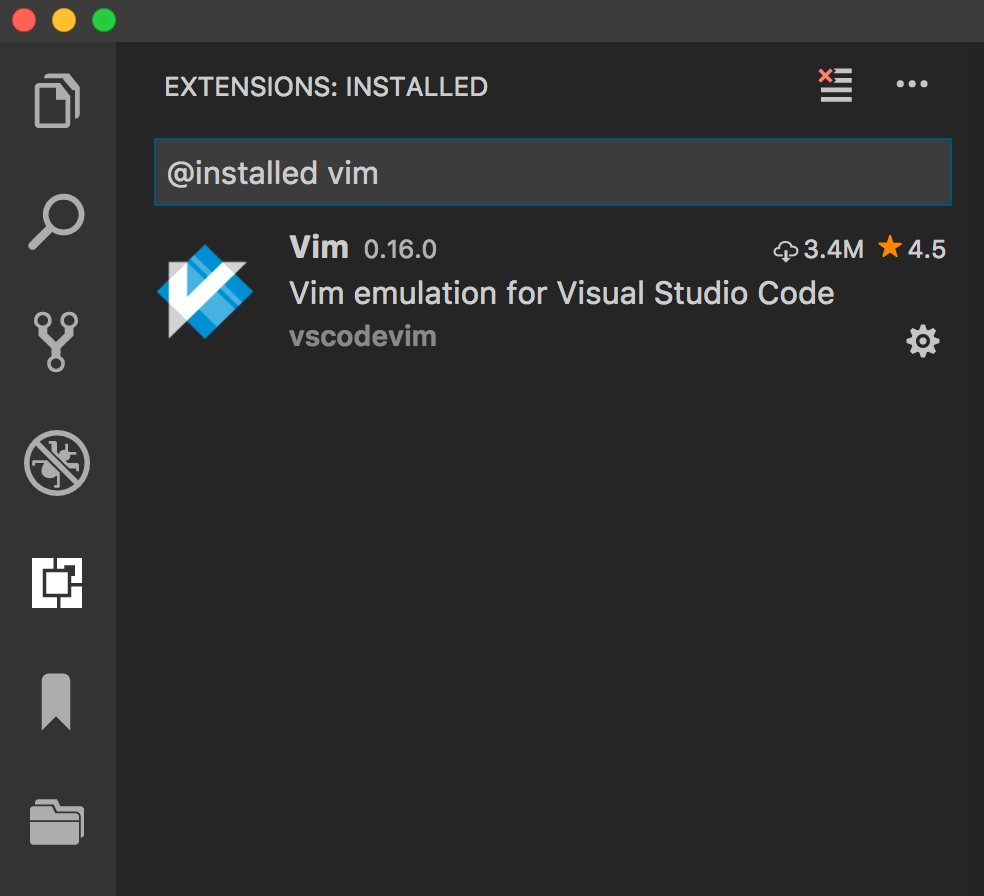Close the window with red button
This screenshot has height=896, width=984.
24,20
